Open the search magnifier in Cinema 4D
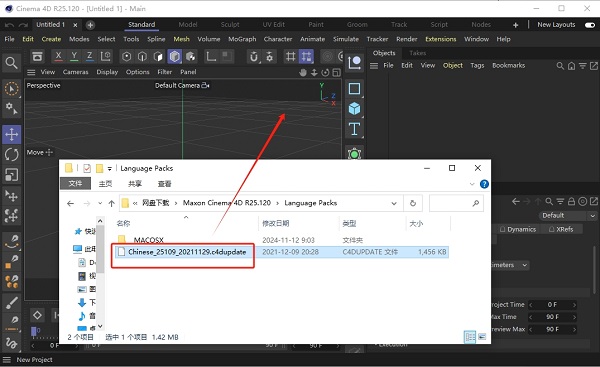Screen dimensions: 600x367 (x=11, y=62)
